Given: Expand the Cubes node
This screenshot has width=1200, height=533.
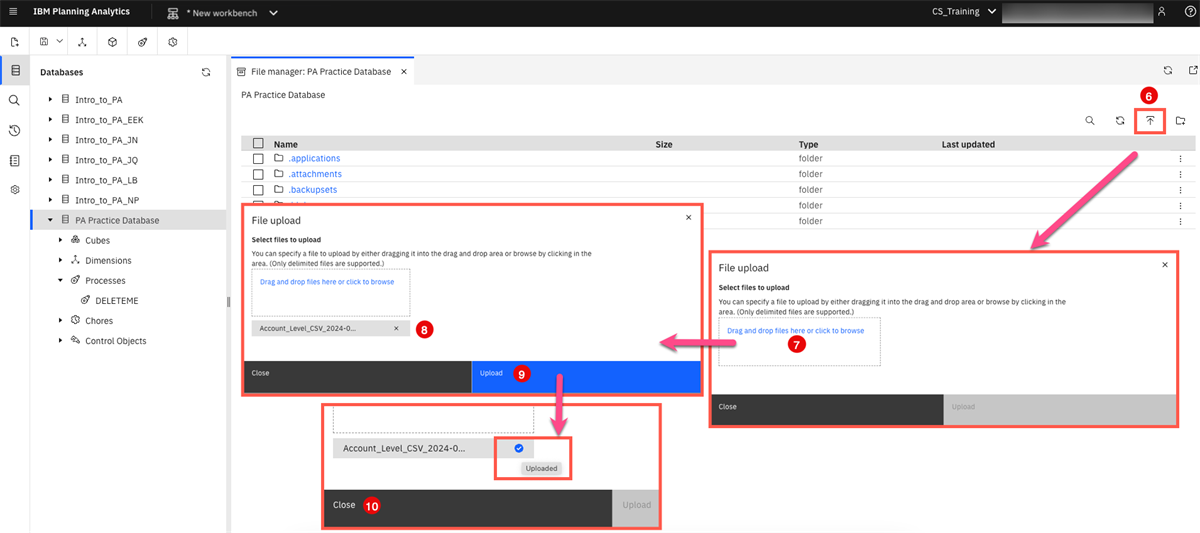Looking at the screenshot, I should pos(61,240).
